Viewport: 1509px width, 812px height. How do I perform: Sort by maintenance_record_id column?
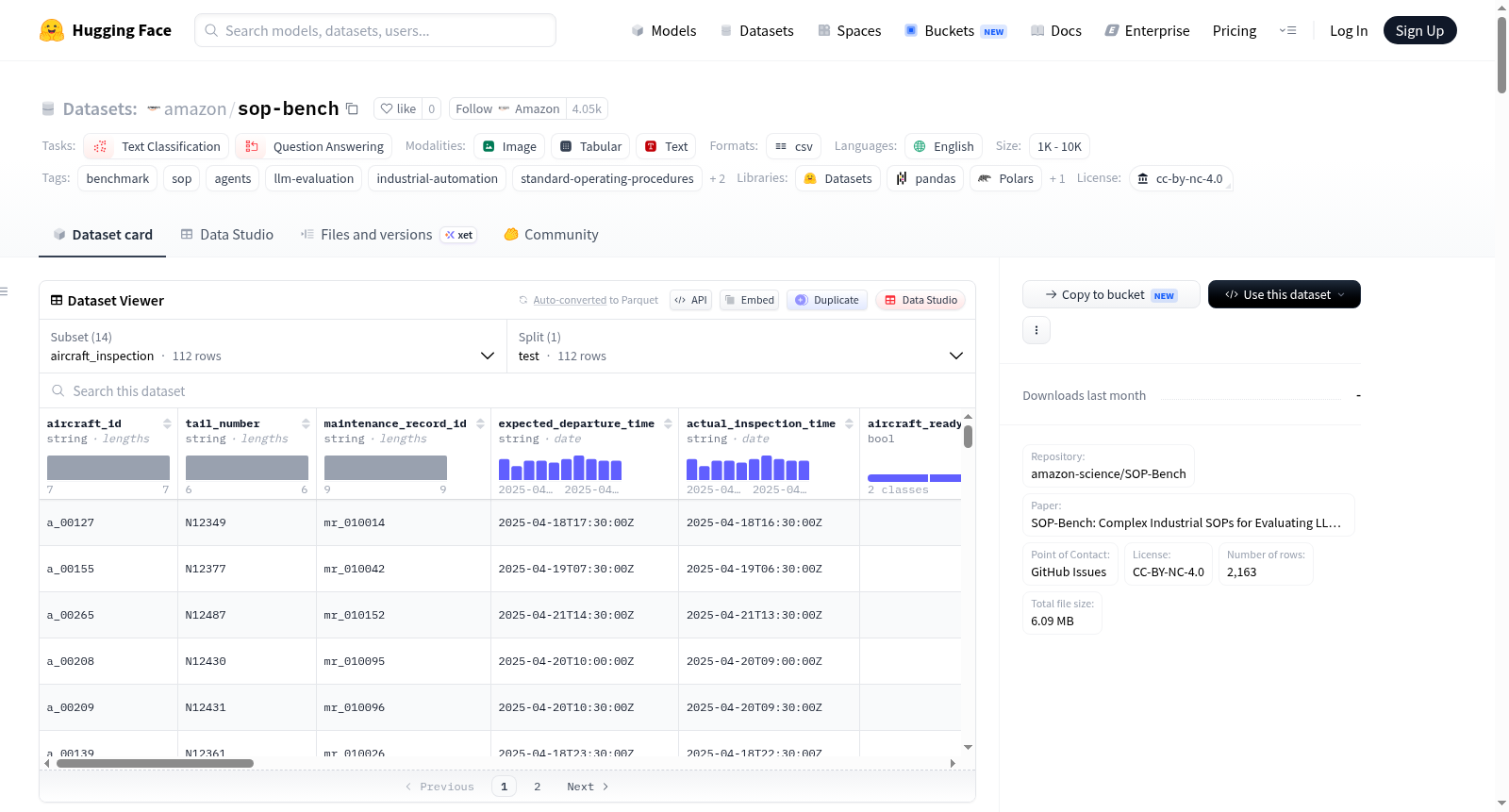coord(480,423)
